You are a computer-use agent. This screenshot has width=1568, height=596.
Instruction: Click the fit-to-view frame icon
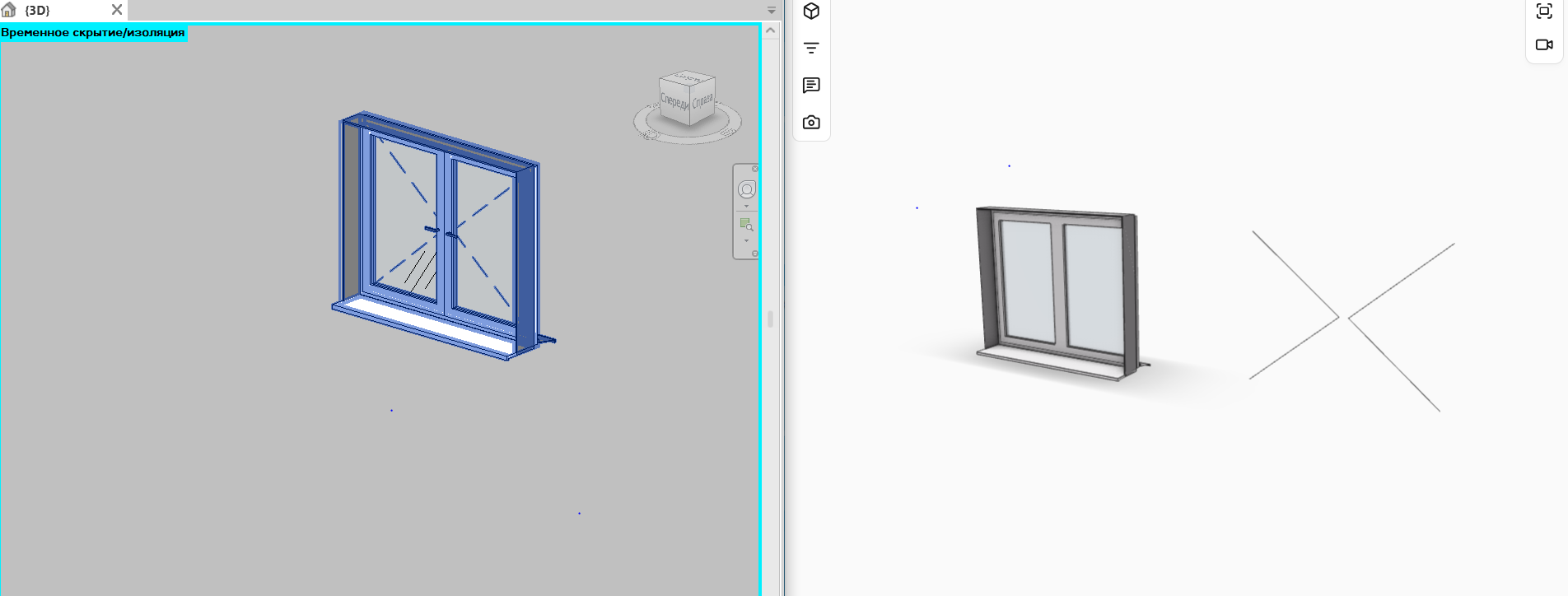click(x=1544, y=11)
